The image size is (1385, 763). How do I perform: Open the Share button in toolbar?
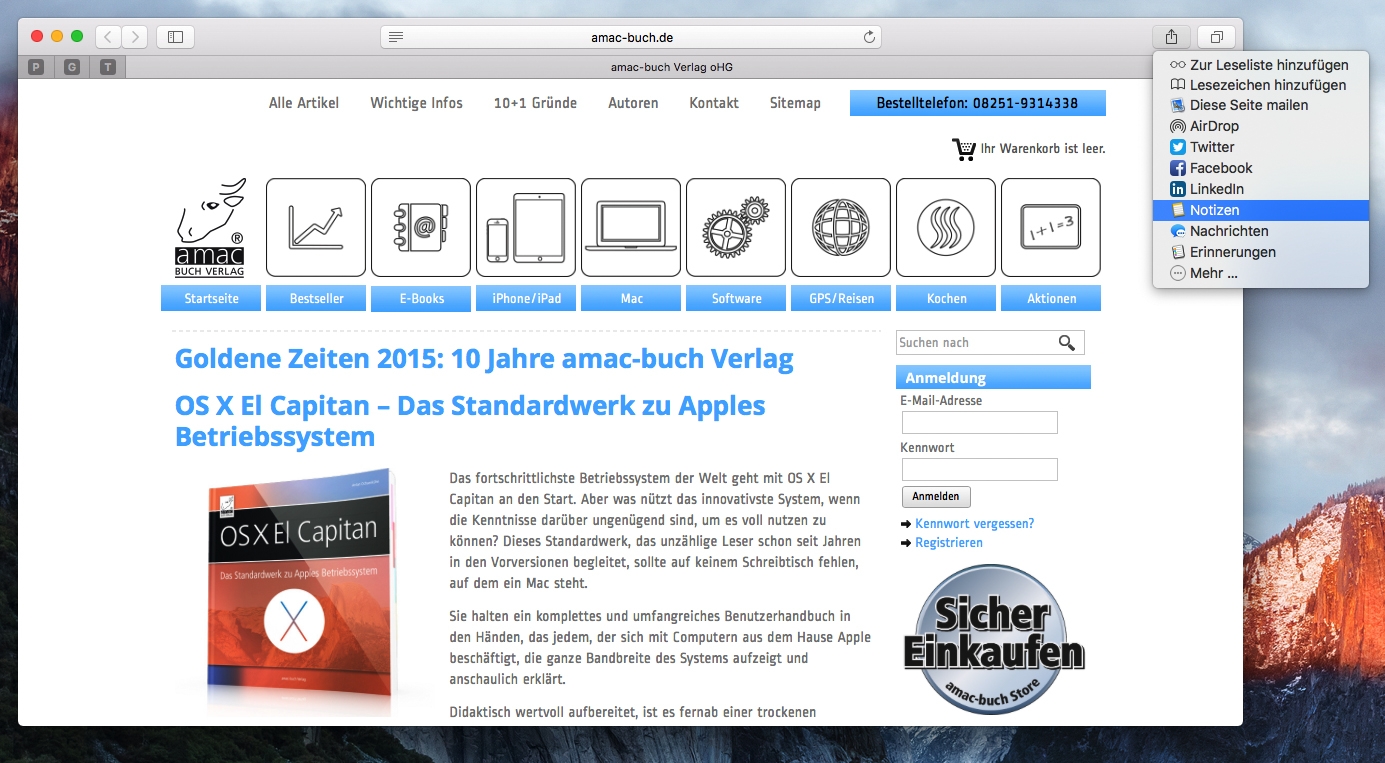[1171, 37]
